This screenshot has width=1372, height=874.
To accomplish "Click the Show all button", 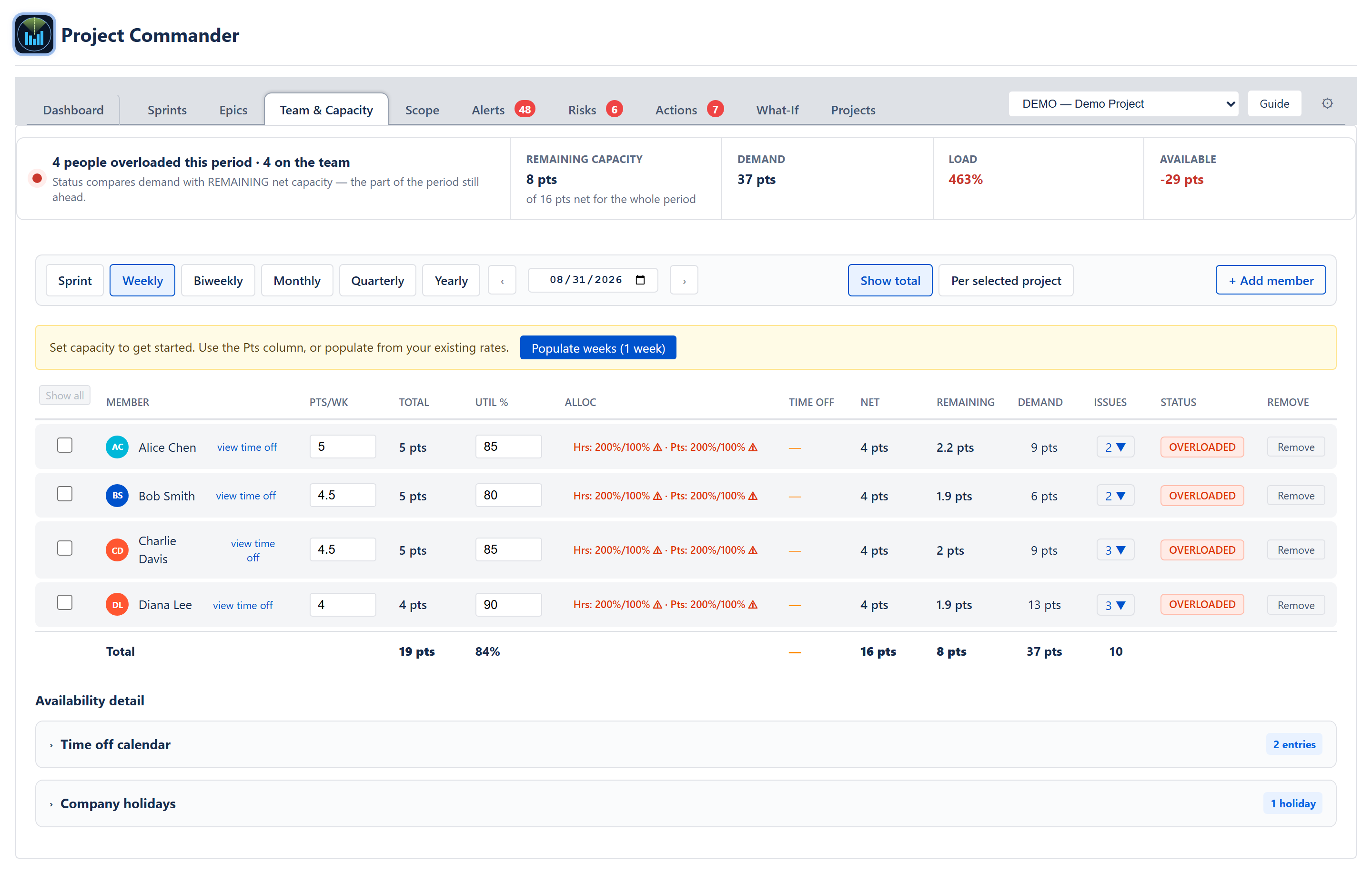I will click(64, 396).
